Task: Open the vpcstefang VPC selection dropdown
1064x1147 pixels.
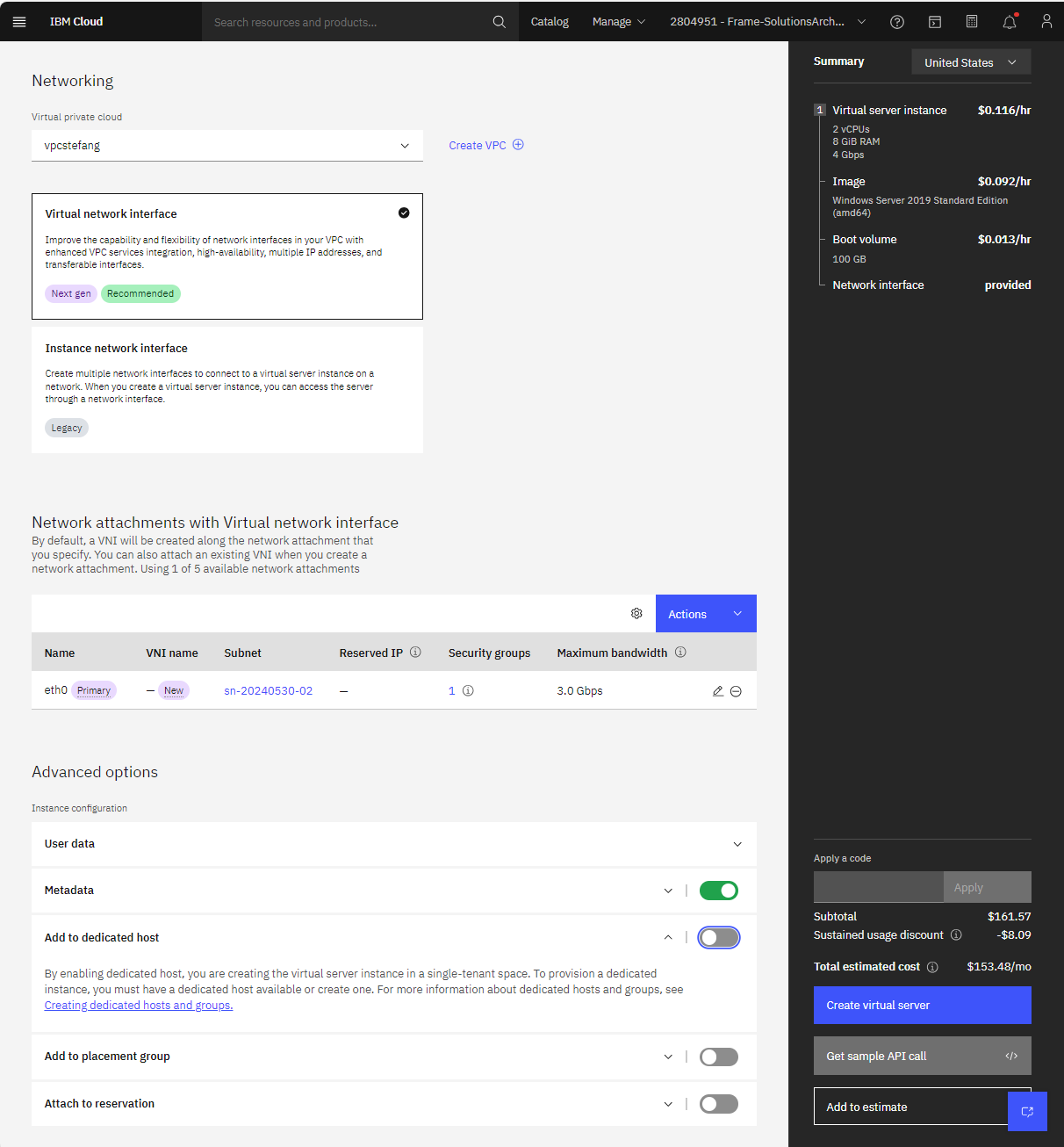Action: click(x=226, y=145)
